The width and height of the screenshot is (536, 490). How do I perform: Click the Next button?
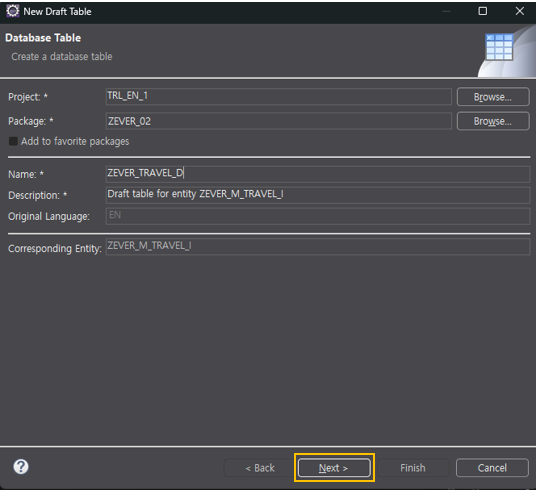point(334,468)
